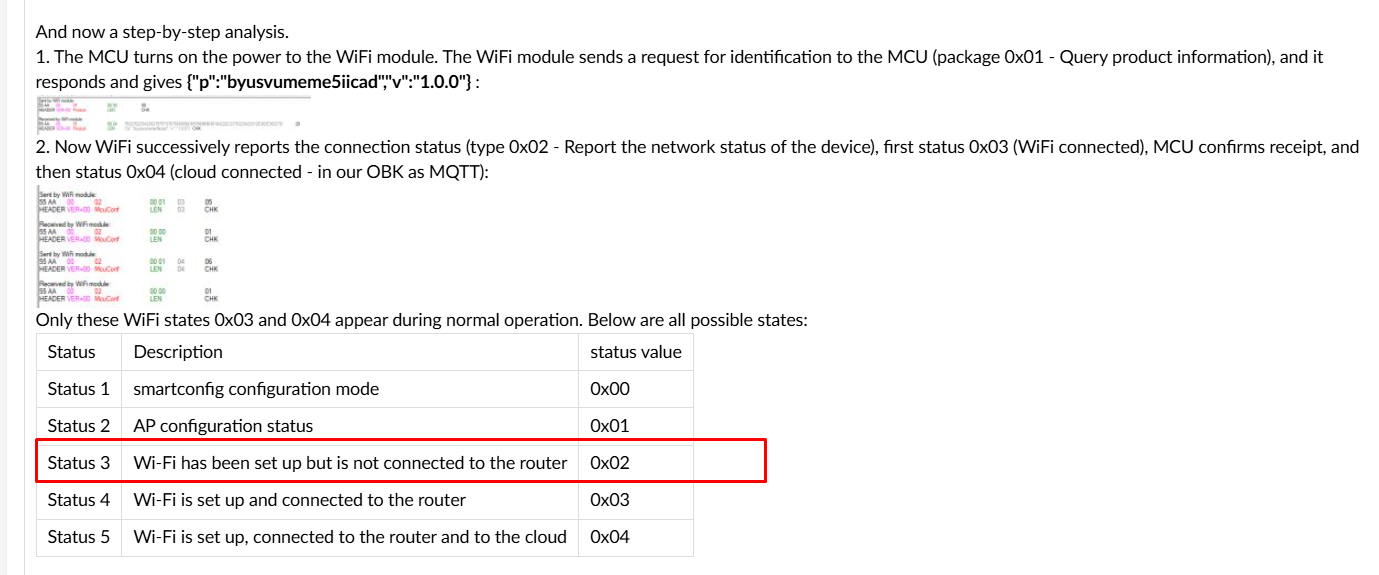Screen dimensions: 1379x575
Task: Open the network status packet capture thumbnail
Action: [128, 243]
